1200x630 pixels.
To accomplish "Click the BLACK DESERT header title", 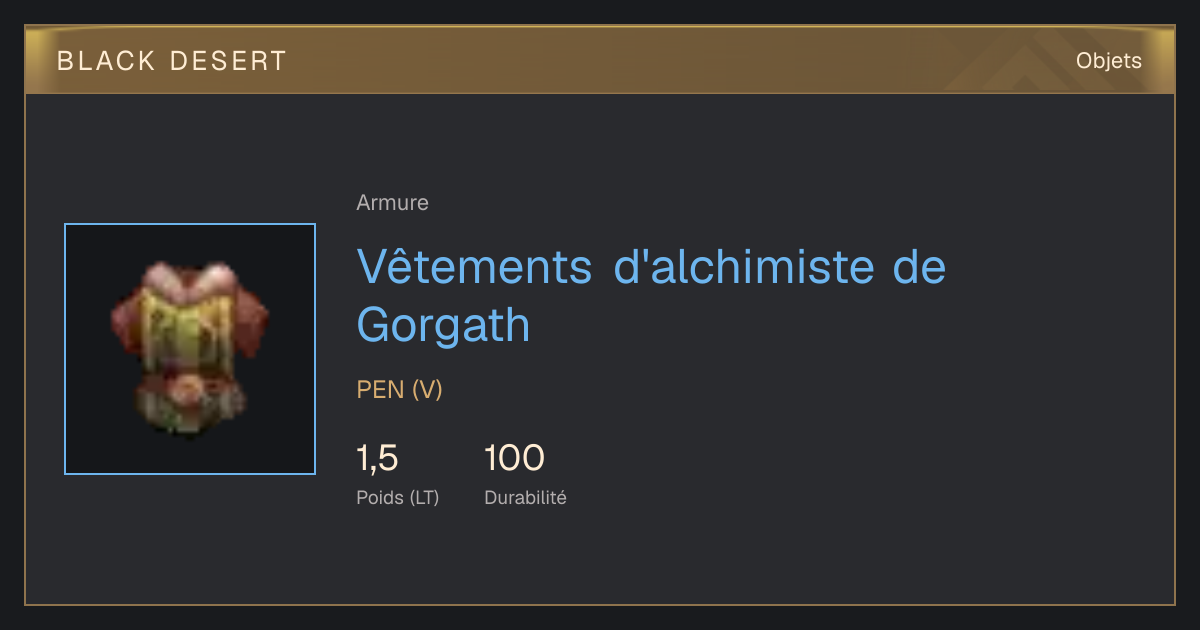I will click(x=172, y=61).
